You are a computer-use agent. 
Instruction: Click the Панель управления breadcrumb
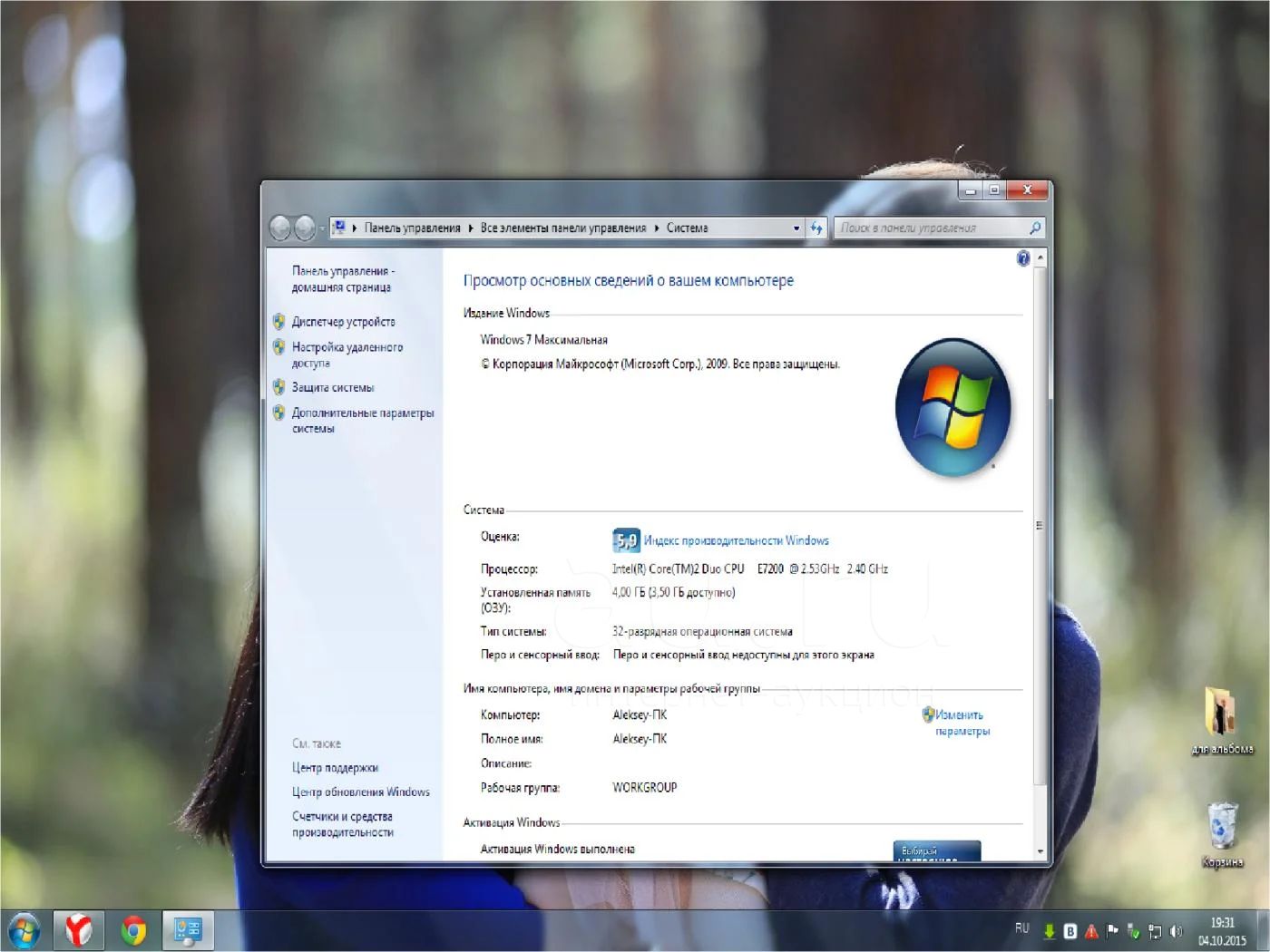pos(413,228)
